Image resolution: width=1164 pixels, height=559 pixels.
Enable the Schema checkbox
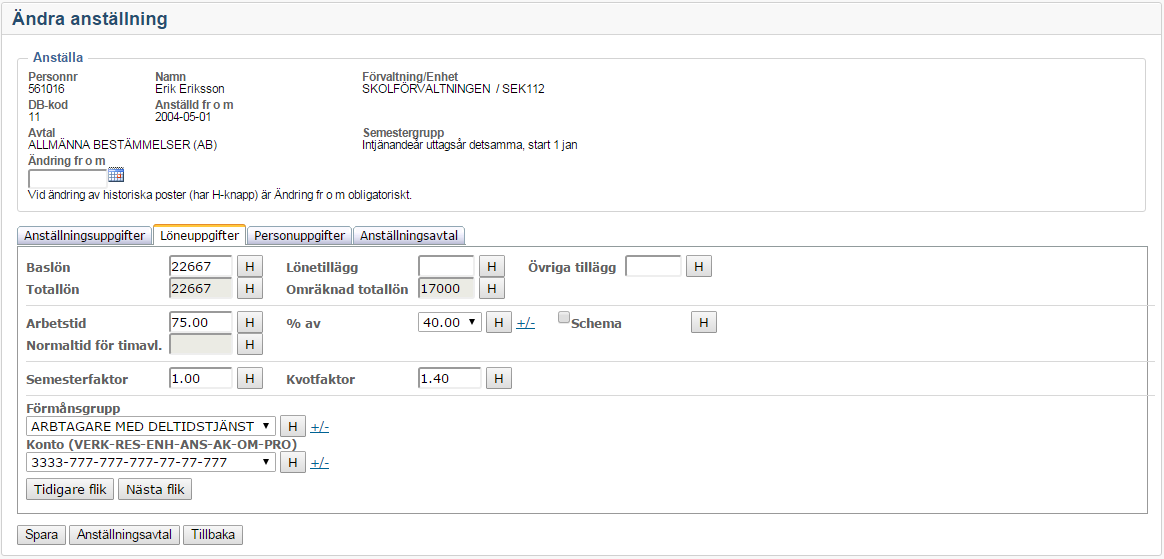point(564,319)
